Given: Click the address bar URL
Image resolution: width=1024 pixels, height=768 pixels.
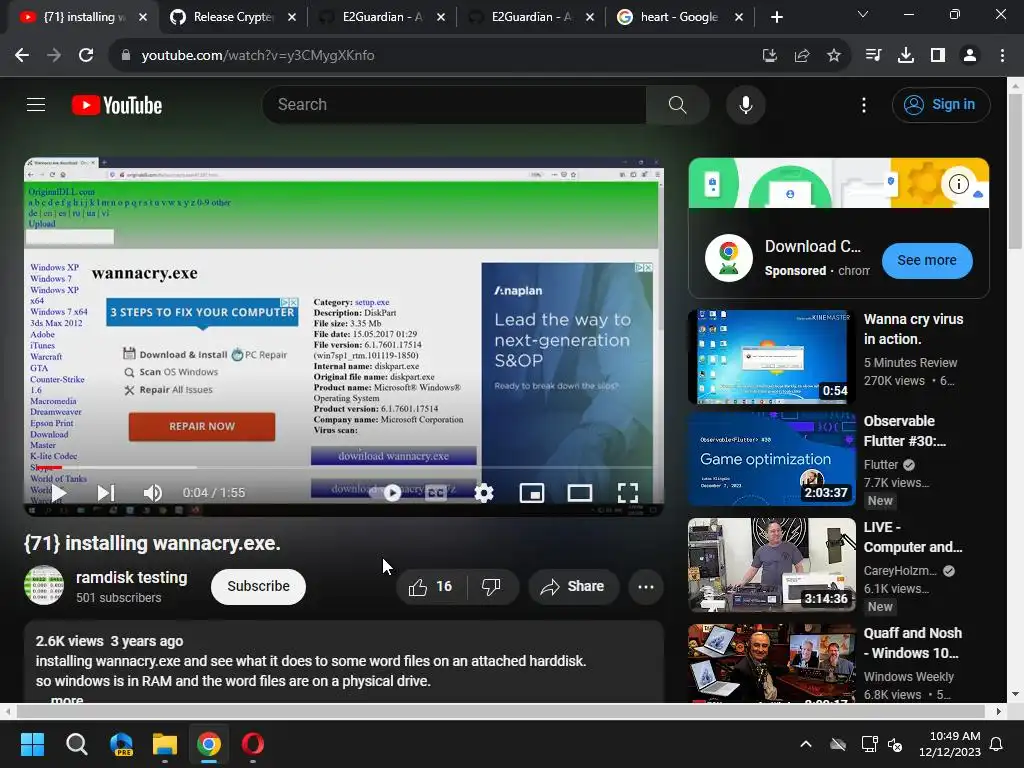Looking at the screenshot, I should tap(258, 56).
